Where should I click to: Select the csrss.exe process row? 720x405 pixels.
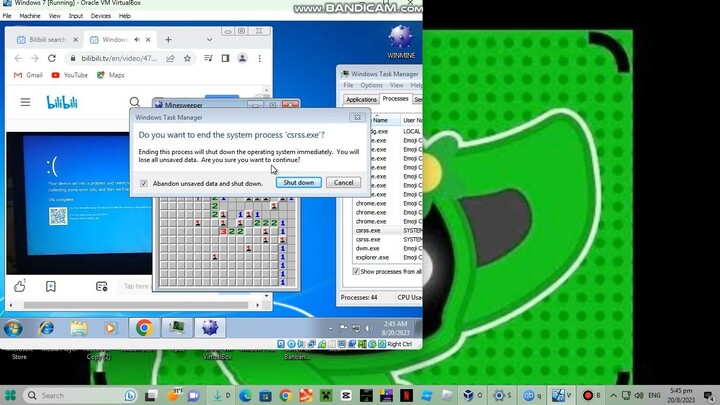tap(368, 230)
